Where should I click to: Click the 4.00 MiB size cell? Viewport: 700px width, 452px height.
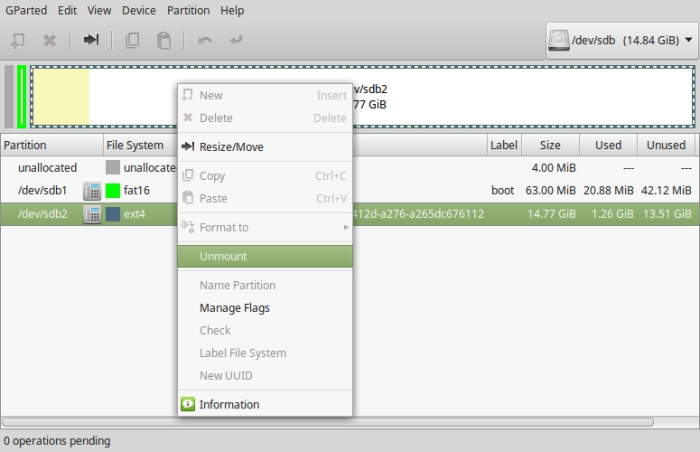click(x=554, y=168)
